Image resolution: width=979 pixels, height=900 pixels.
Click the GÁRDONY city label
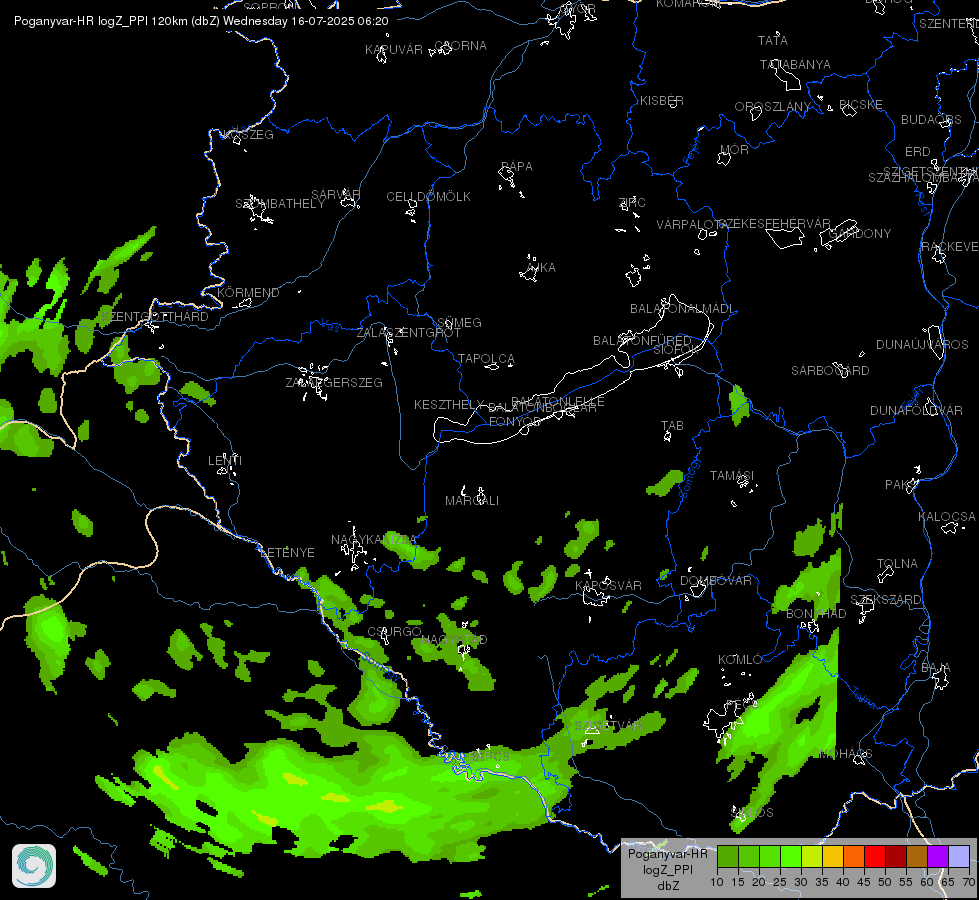coord(860,234)
